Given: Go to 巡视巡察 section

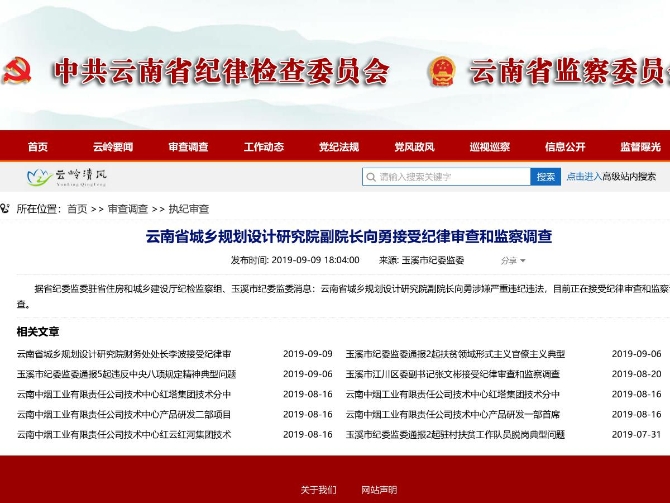Looking at the screenshot, I should (x=489, y=147).
